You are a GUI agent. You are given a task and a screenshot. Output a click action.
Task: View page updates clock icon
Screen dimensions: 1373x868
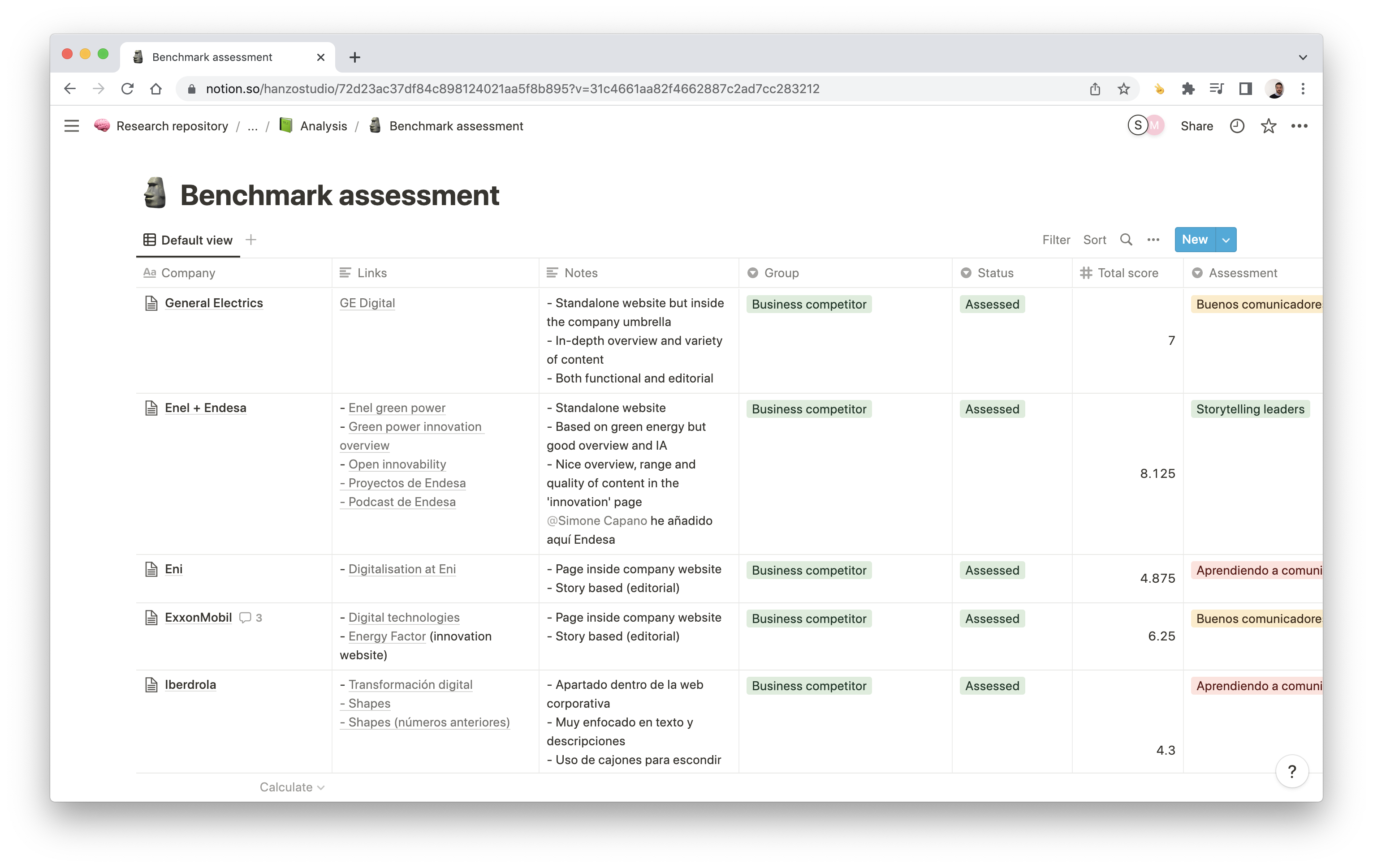tap(1237, 126)
